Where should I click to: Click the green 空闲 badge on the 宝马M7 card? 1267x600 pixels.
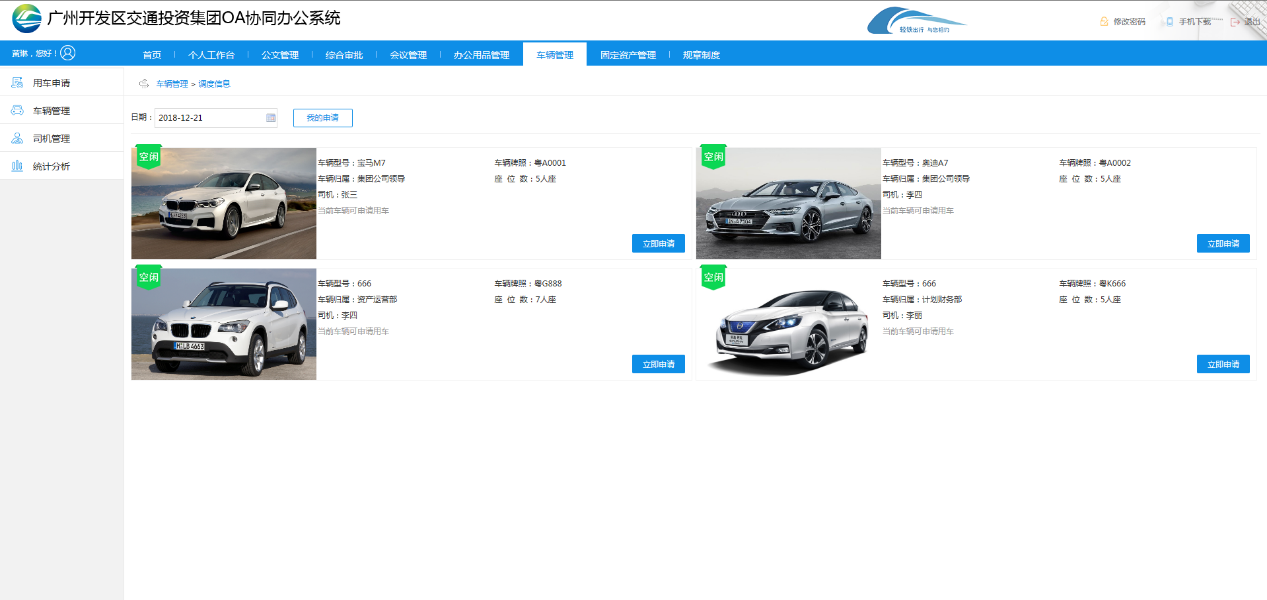(x=148, y=157)
